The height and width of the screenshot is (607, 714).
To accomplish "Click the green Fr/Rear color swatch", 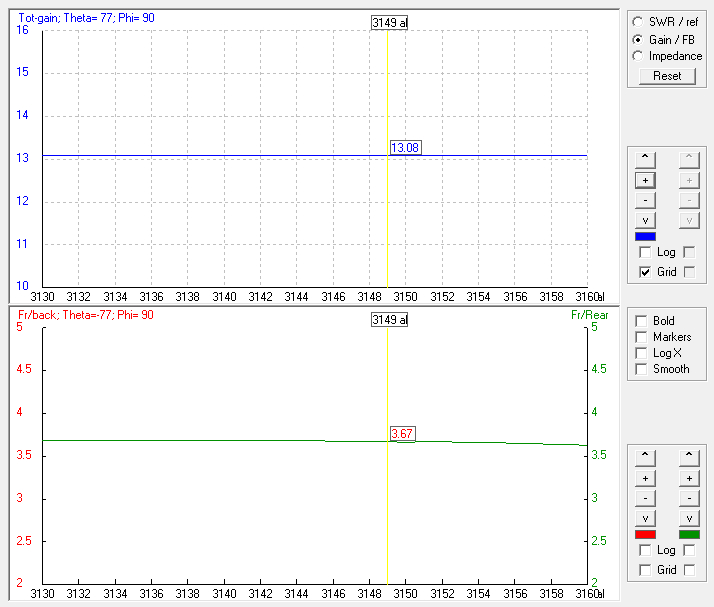I will pos(689,535).
